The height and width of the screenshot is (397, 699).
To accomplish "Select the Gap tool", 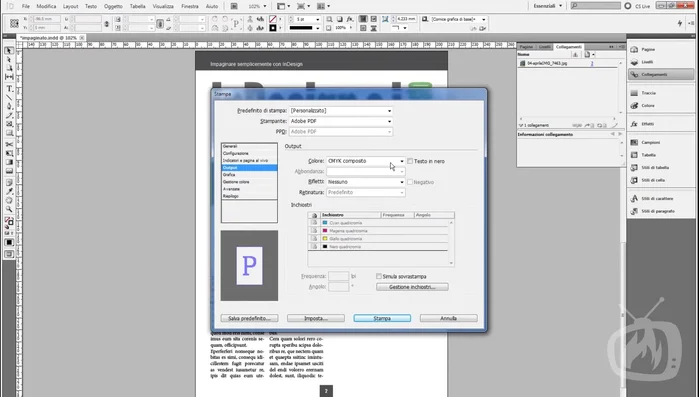I will click(9, 77).
